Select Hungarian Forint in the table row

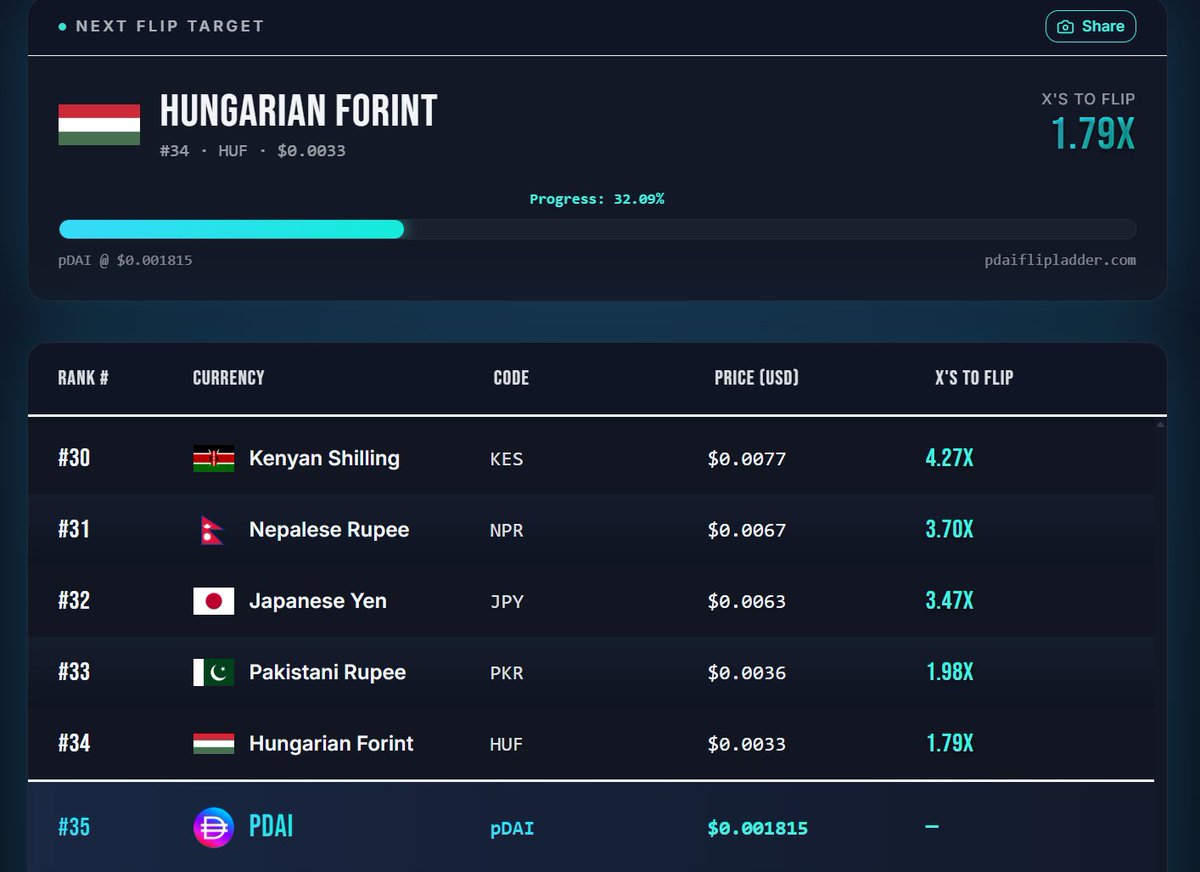point(331,744)
